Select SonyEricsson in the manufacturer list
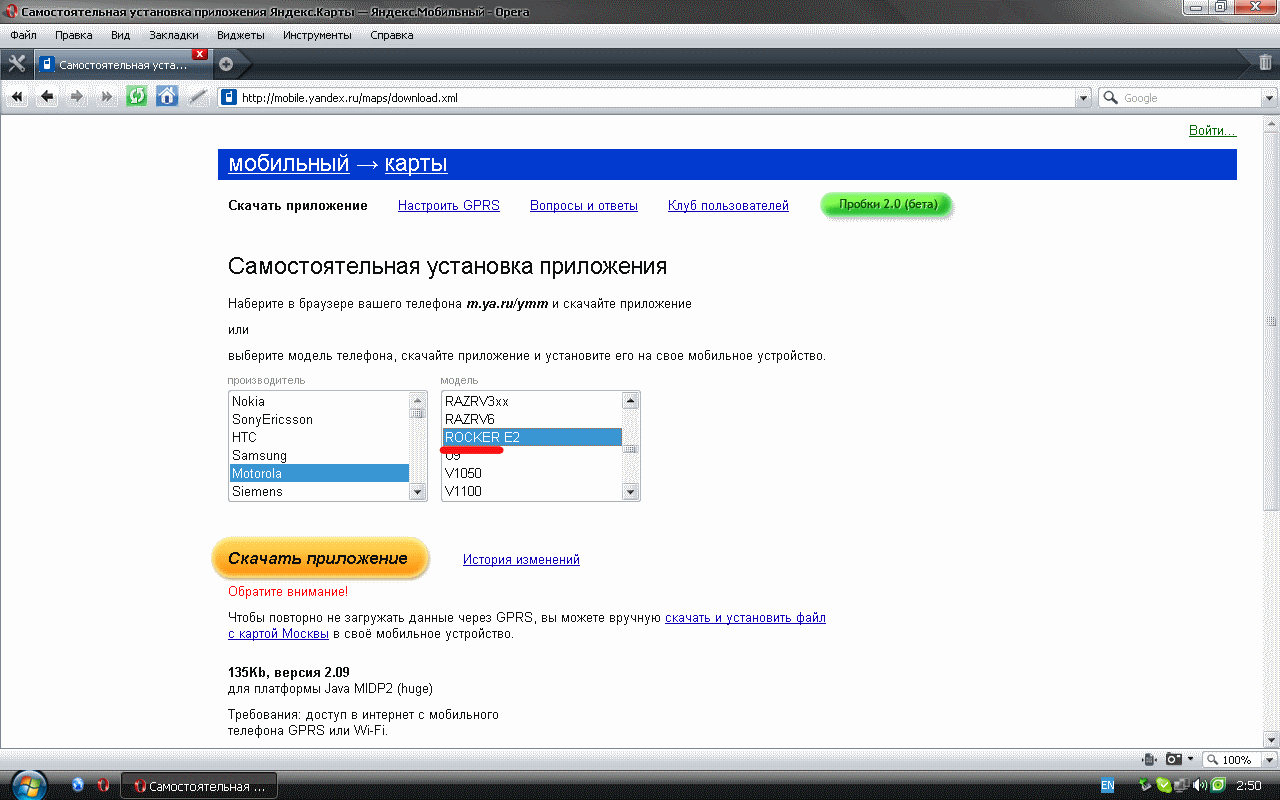This screenshot has height=800, width=1280. pyautogui.click(x=319, y=419)
